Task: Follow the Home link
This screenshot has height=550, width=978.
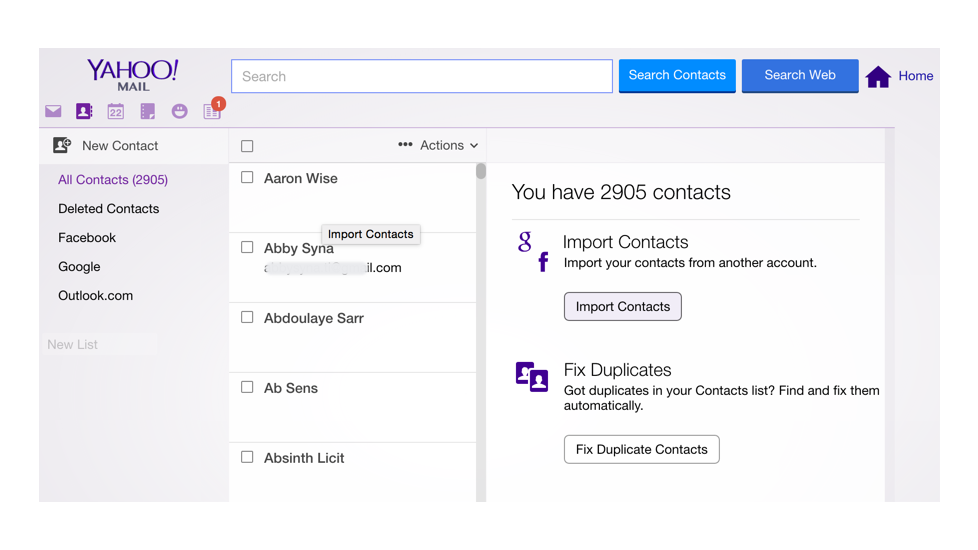Action: tap(916, 76)
